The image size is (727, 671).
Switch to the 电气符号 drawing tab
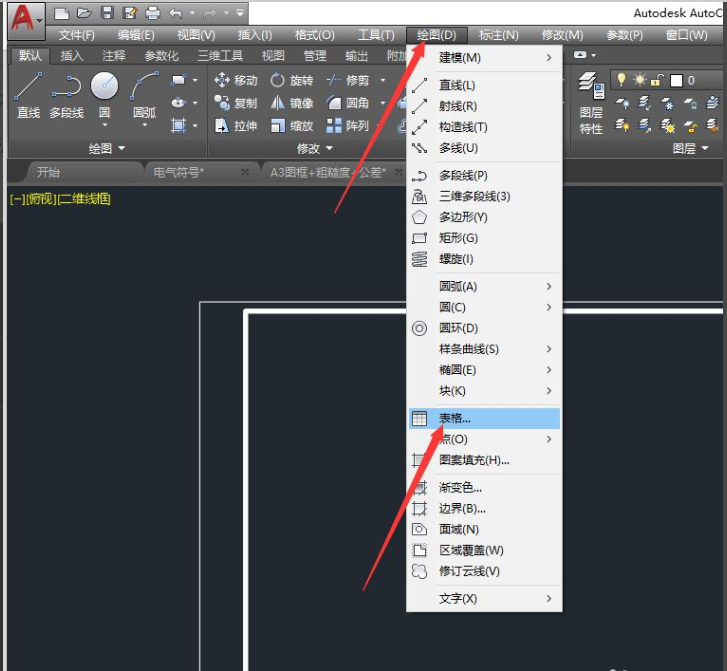tap(179, 173)
